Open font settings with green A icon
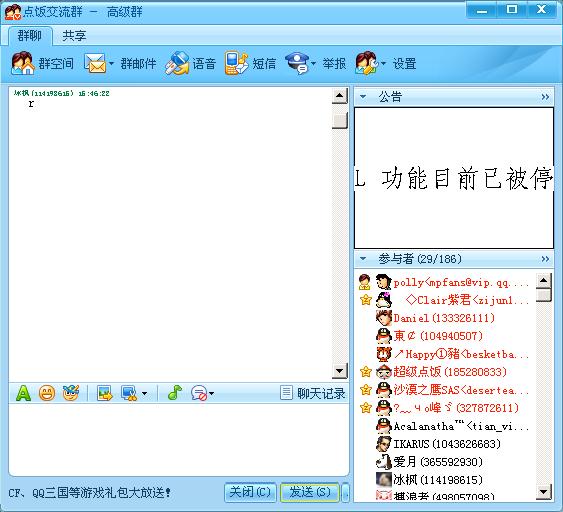The width and height of the screenshot is (563, 512). pos(23,393)
